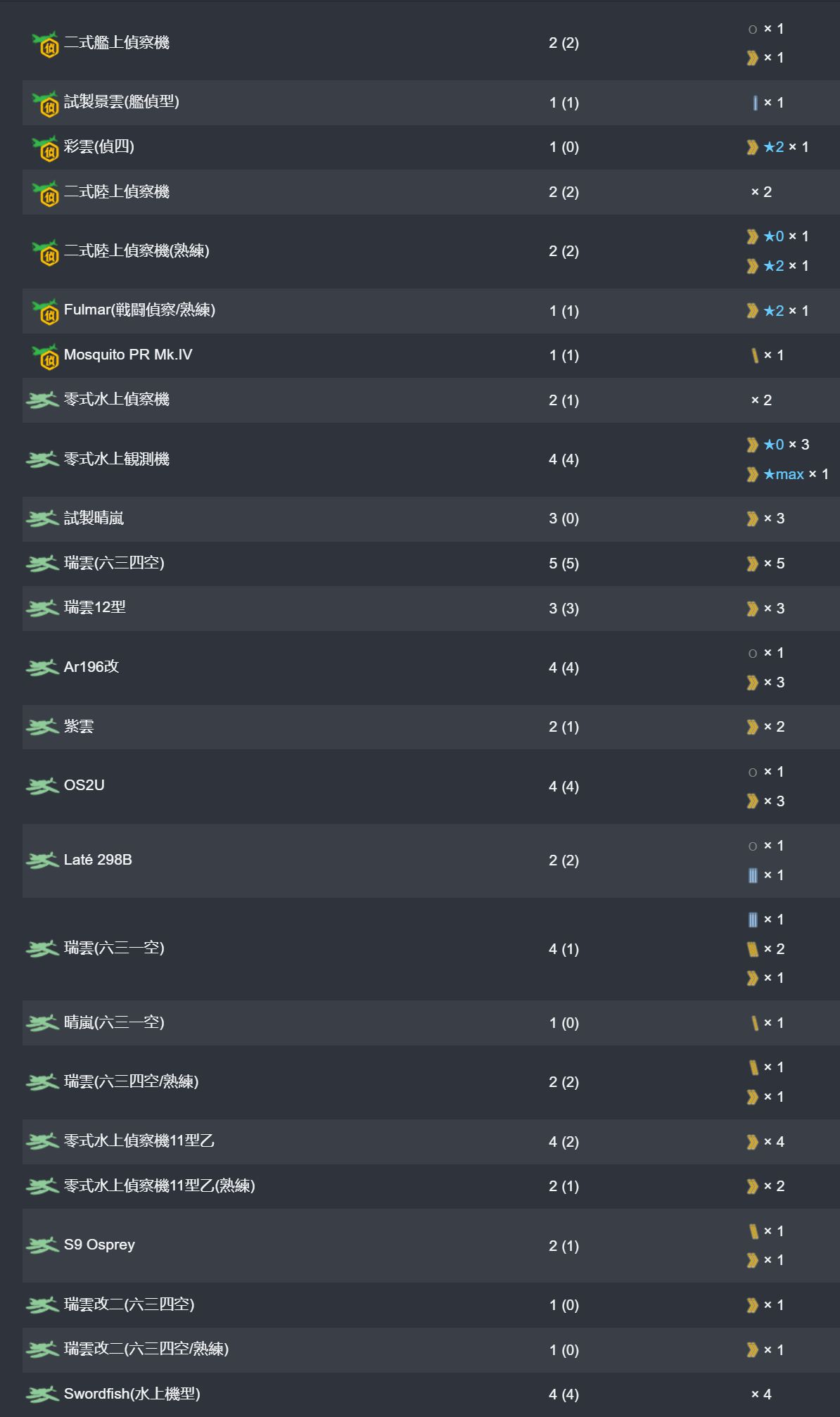The height and width of the screenshot is (1417, 840).
Task: Select the Fulmar(戦闘偵察/熟練) name
Action: pyautogui.click(x=139, y=310)
